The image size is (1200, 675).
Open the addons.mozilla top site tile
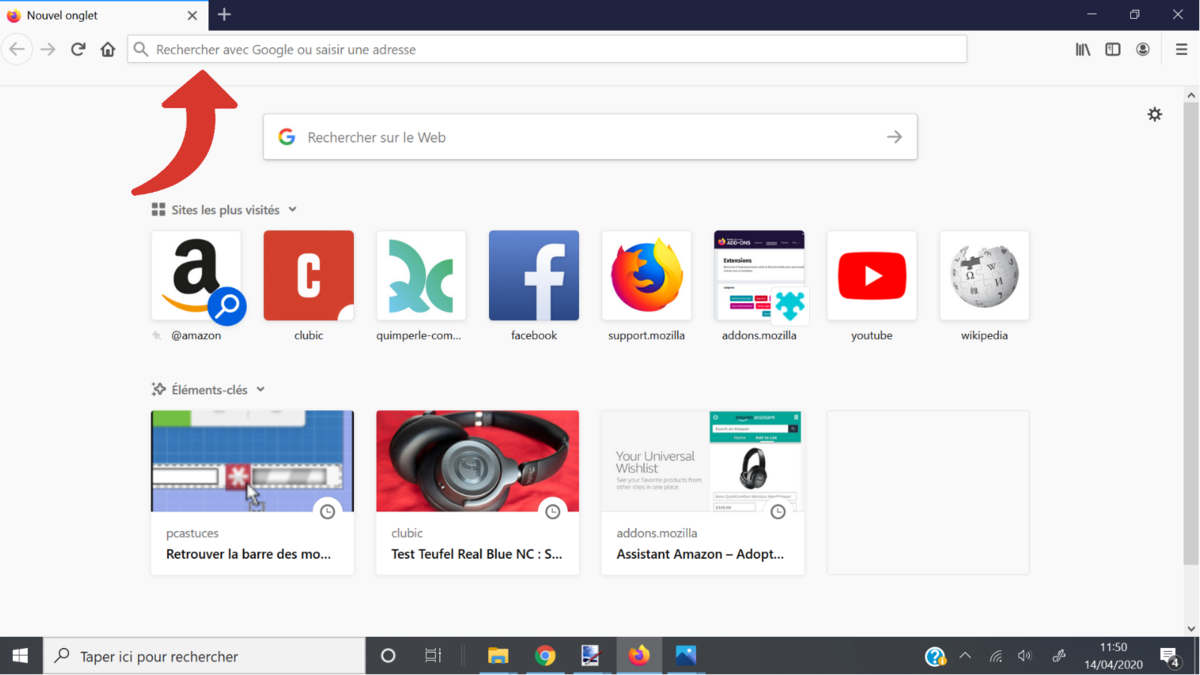(x=759, y=276)
